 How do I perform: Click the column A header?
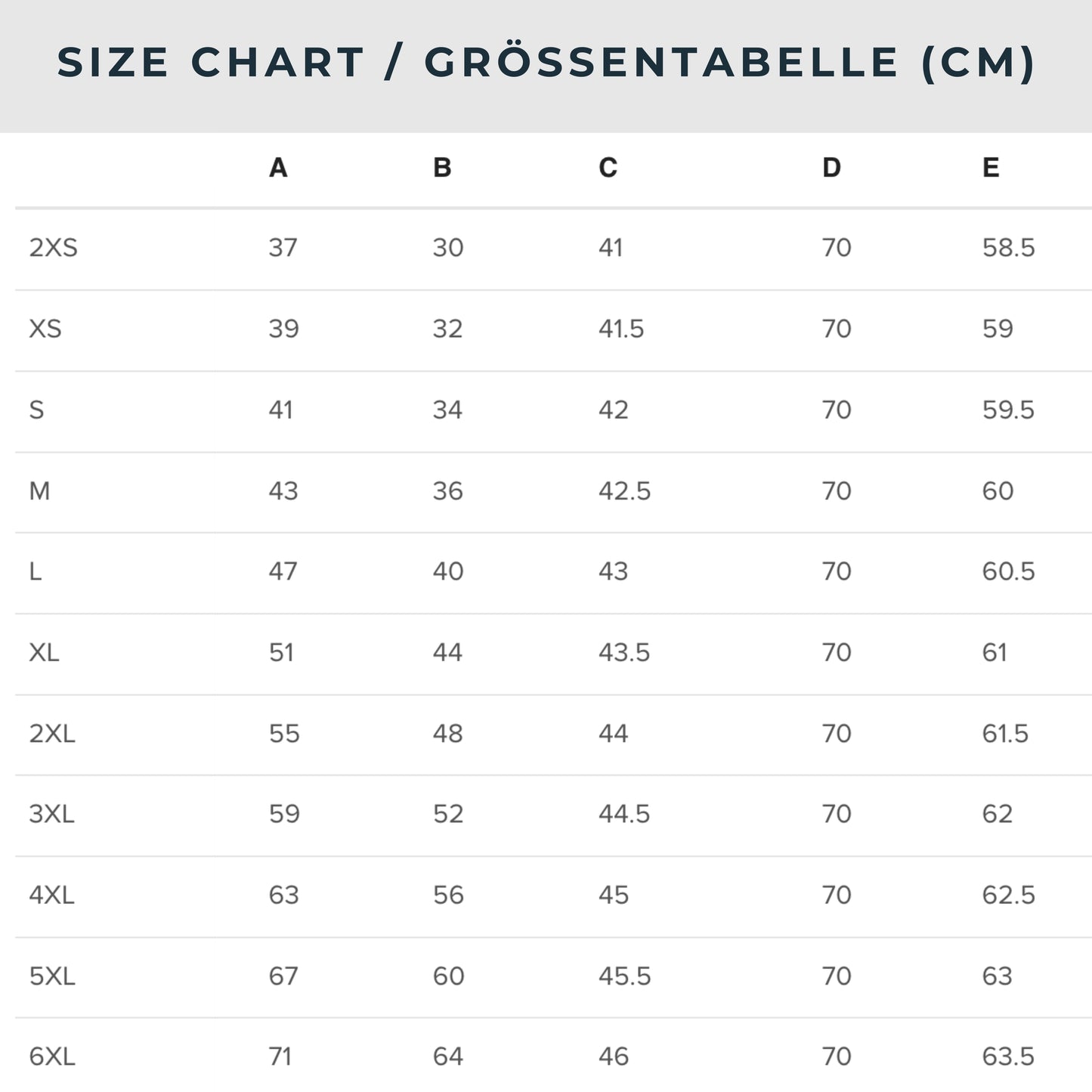(278, 168)
